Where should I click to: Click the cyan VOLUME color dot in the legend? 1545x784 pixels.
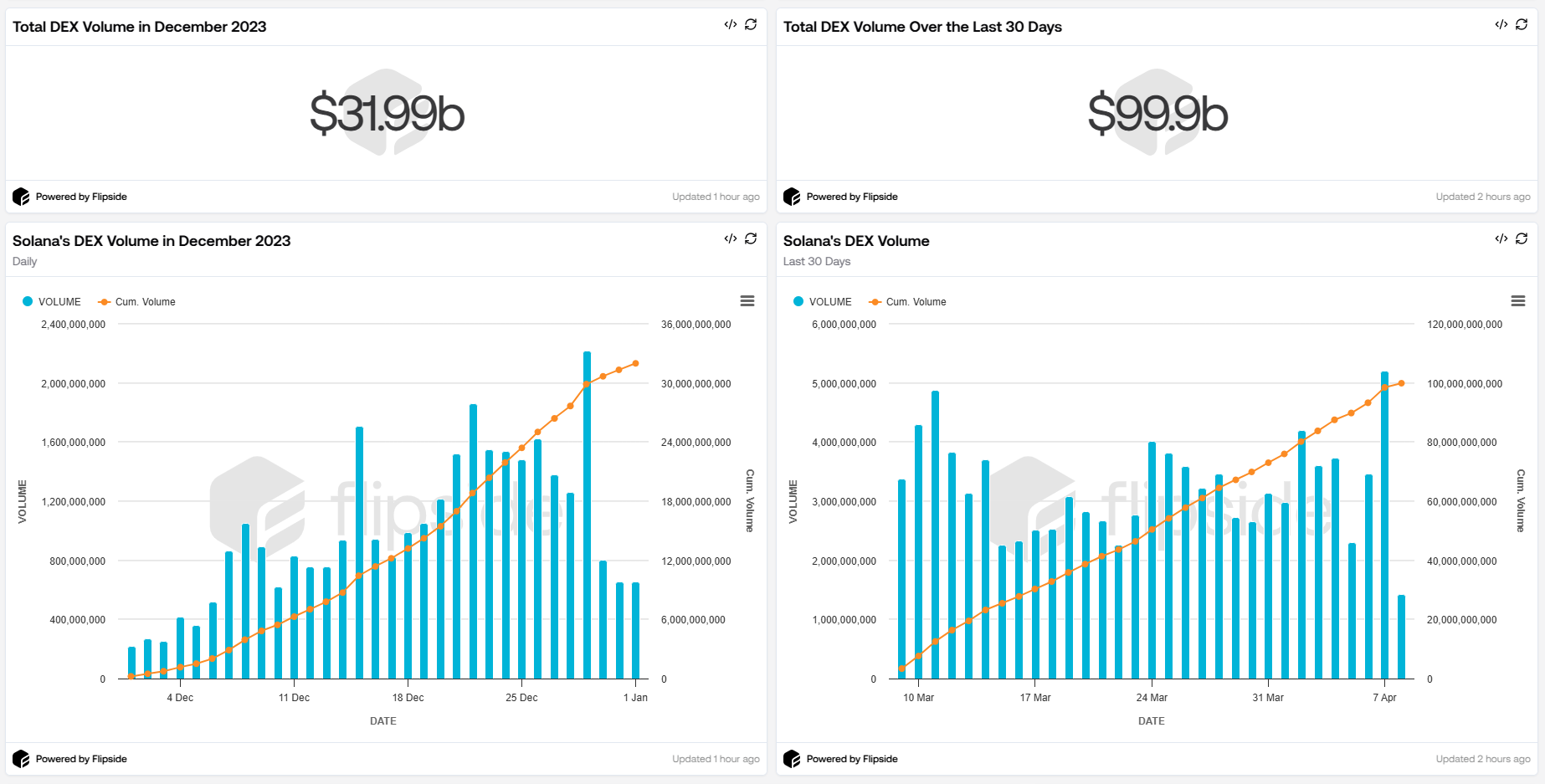click(27, 301)
